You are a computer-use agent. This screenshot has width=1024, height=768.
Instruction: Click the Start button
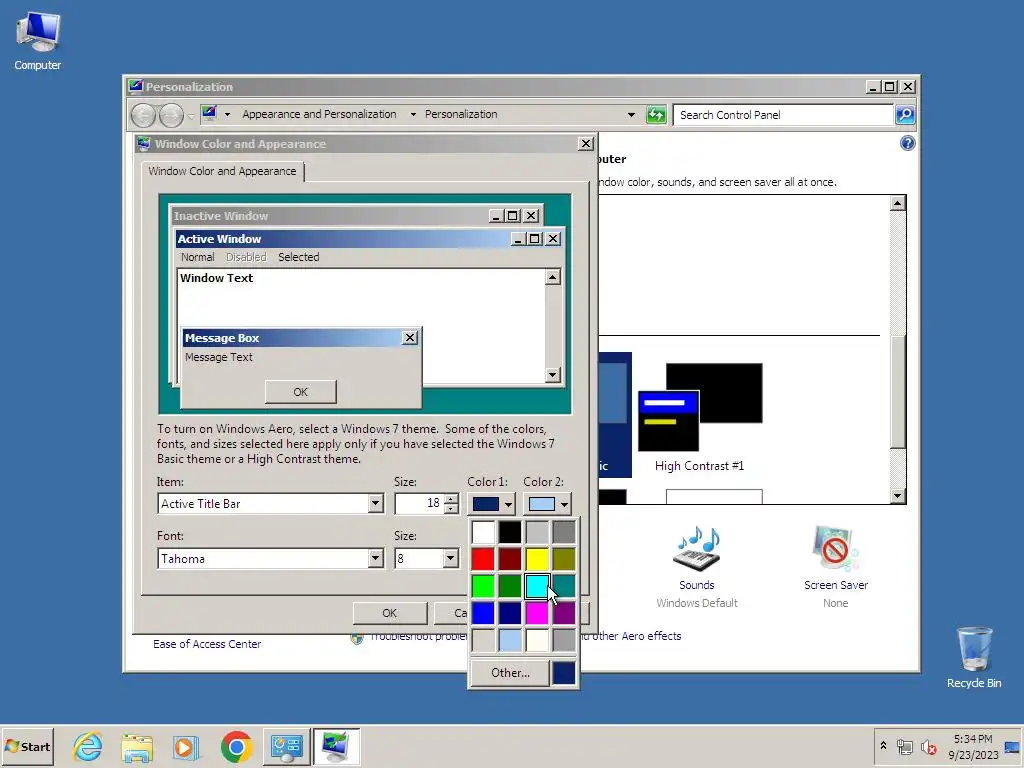27,746
